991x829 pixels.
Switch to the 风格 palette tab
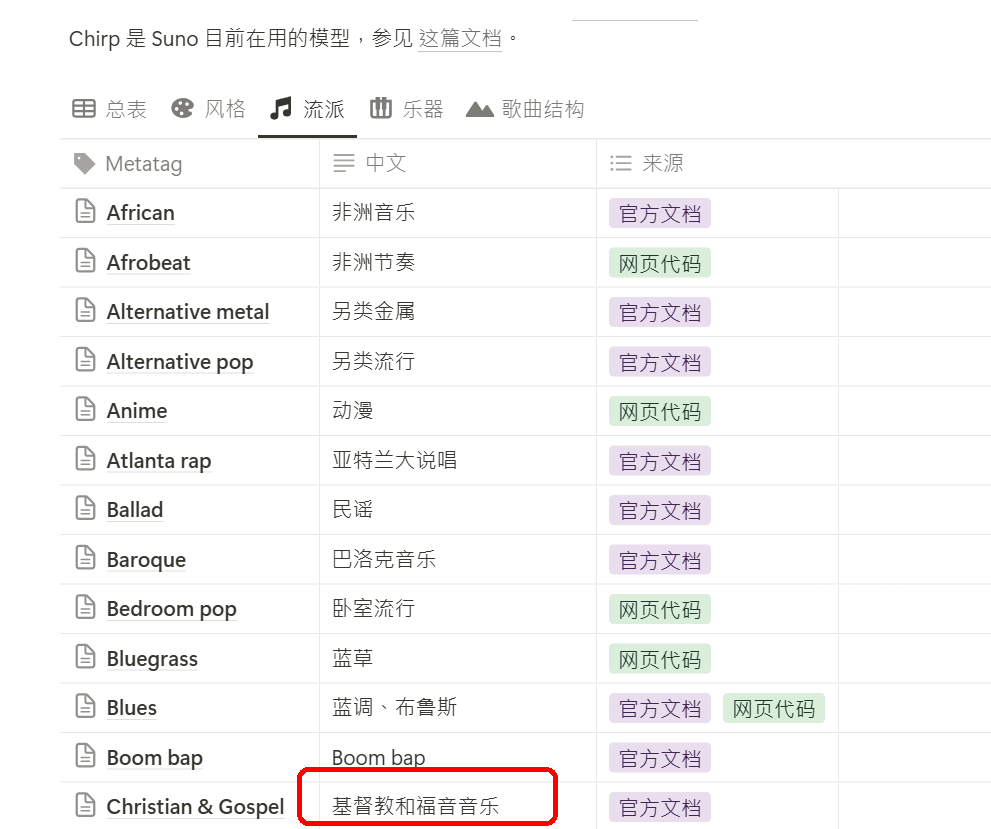click(x=208, y=109)
